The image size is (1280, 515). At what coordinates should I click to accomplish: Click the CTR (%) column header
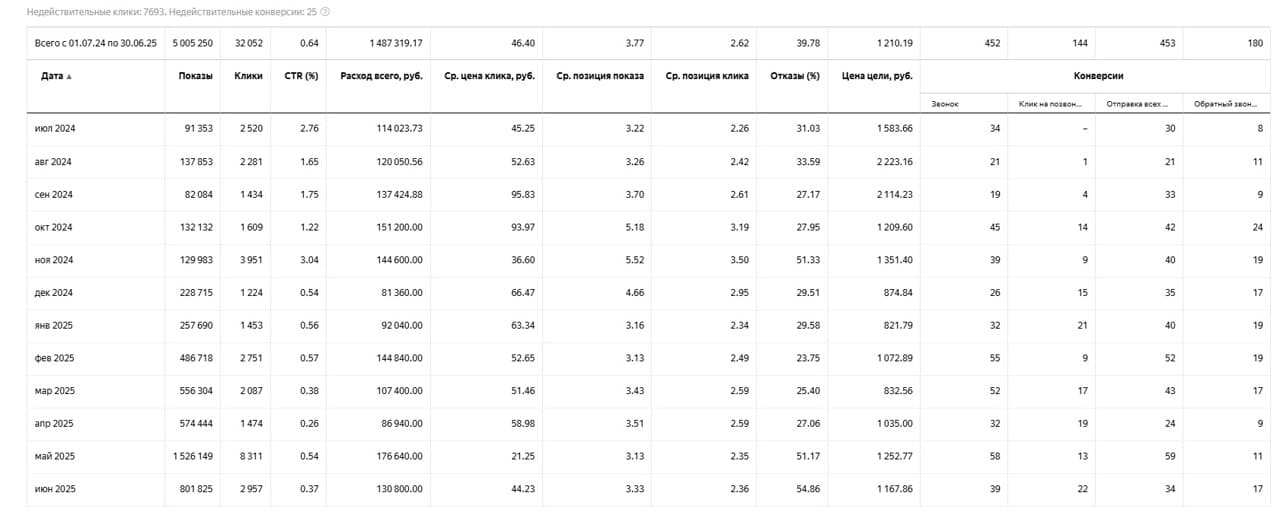tap(299, 76)
